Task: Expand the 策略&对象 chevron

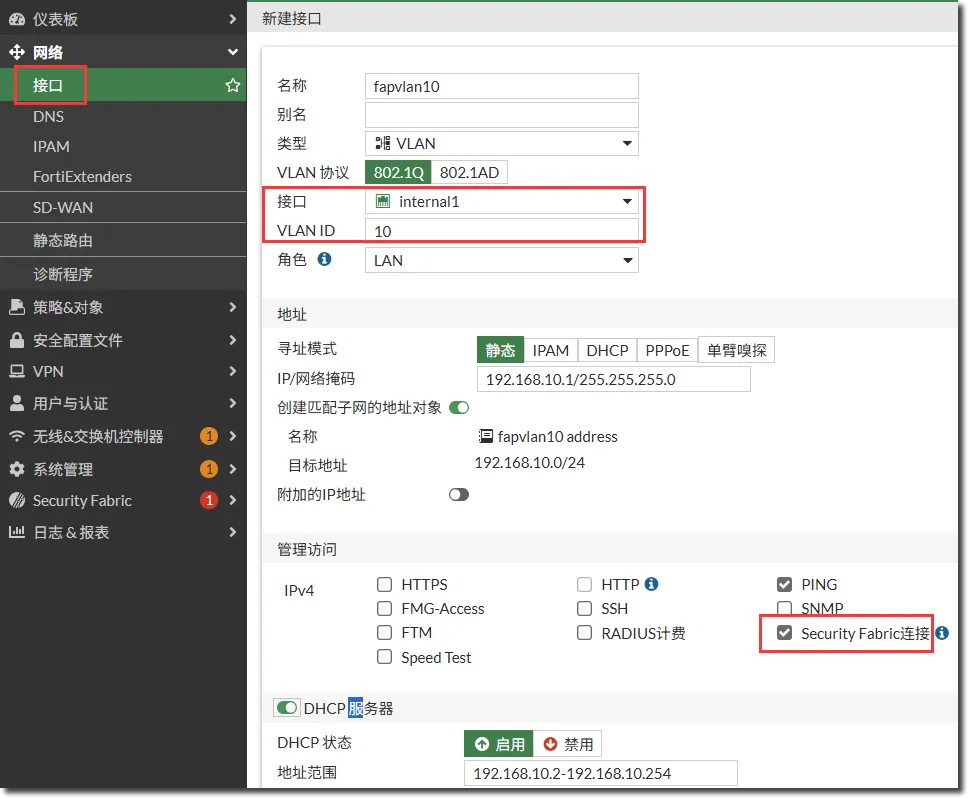Action: [233, 307]
